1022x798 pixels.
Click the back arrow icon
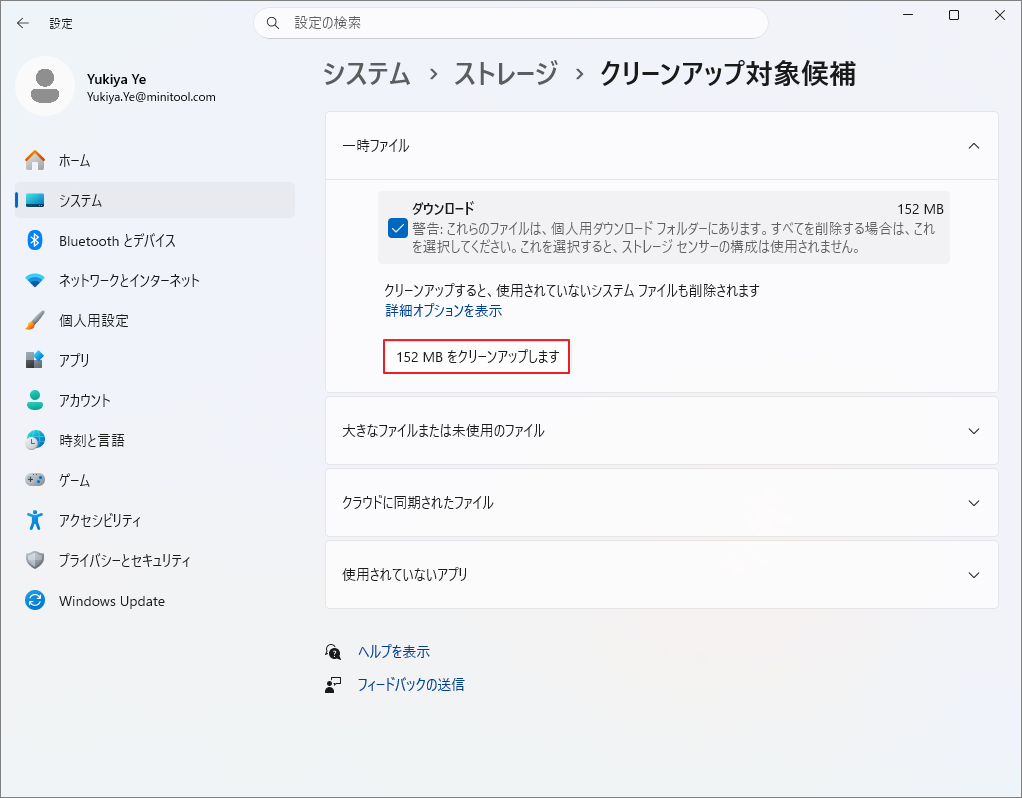point(23,23)
